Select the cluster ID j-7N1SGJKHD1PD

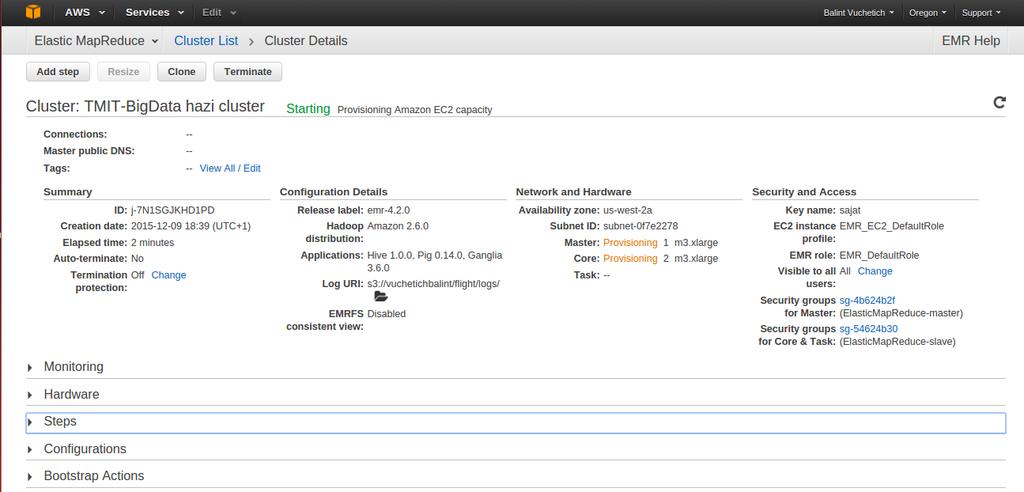(172, 210)
